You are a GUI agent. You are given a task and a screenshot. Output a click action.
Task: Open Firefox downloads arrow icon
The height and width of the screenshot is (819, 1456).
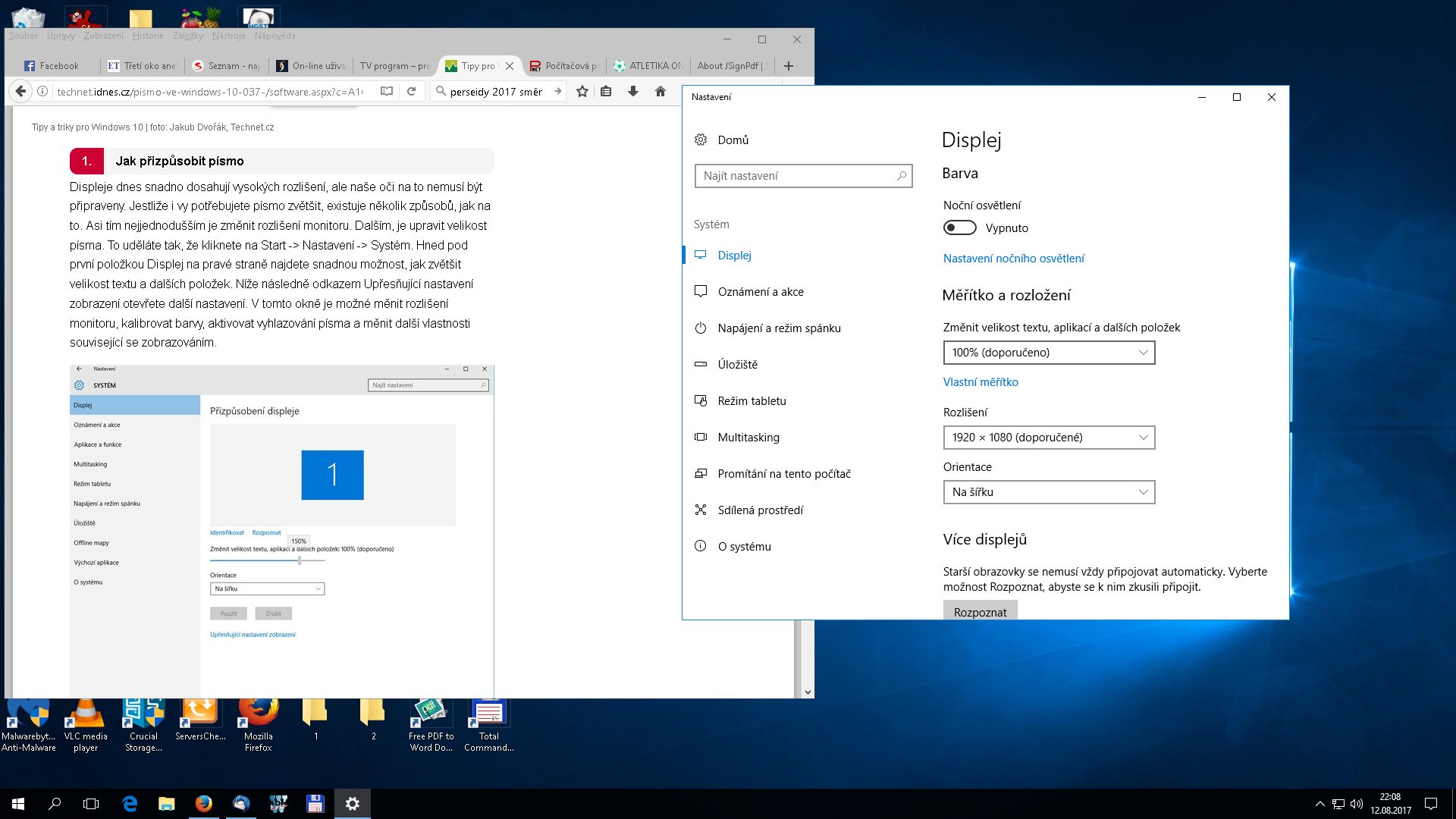point(633,91)
